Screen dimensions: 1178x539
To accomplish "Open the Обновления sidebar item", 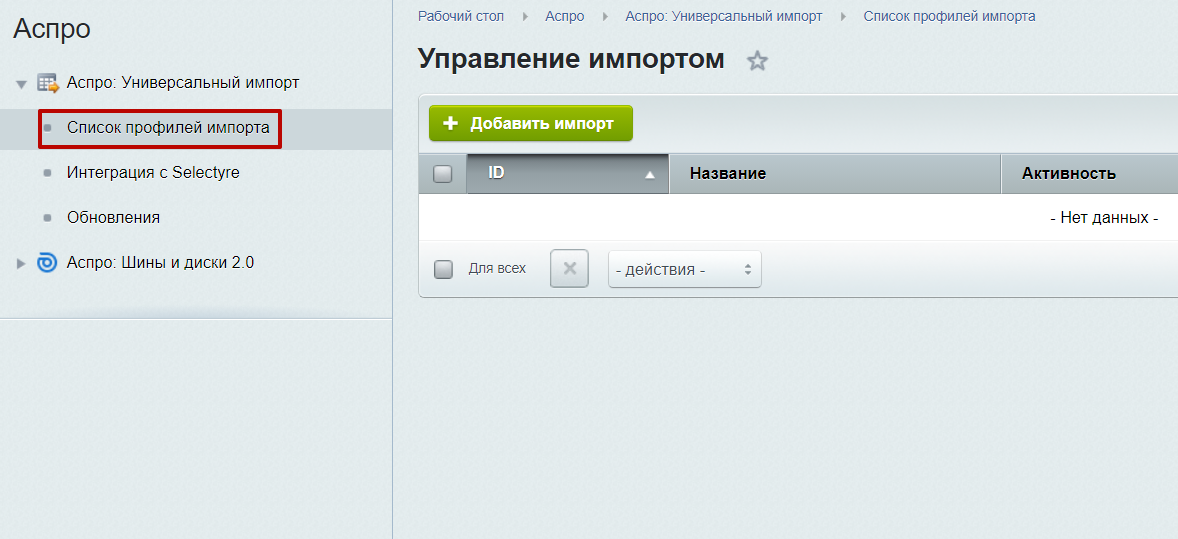I will click(113, 217).
